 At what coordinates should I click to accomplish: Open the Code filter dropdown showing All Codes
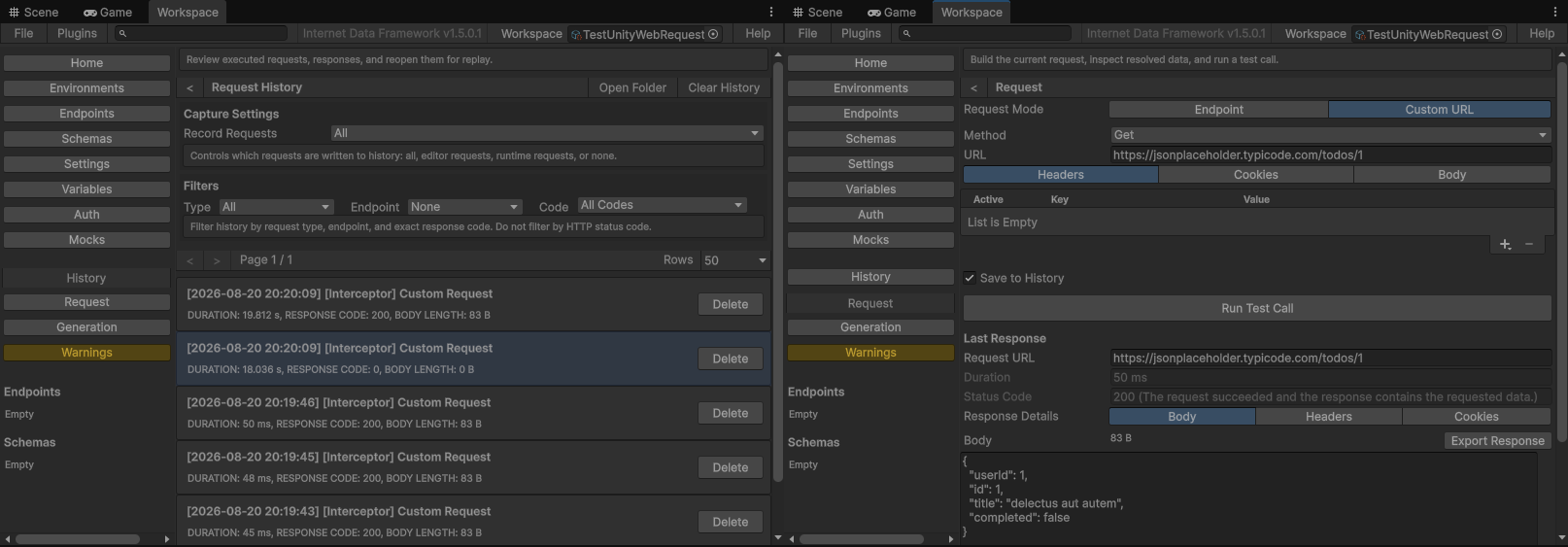pos(662,205)
